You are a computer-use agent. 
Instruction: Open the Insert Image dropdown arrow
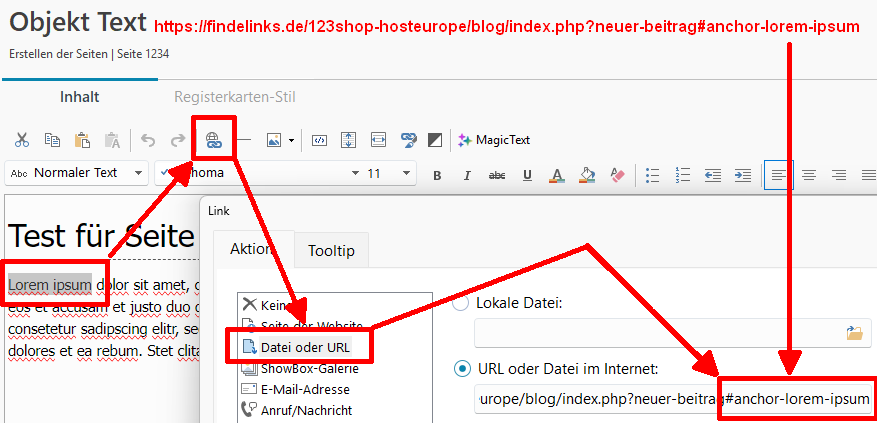click(x=291, y=140)
